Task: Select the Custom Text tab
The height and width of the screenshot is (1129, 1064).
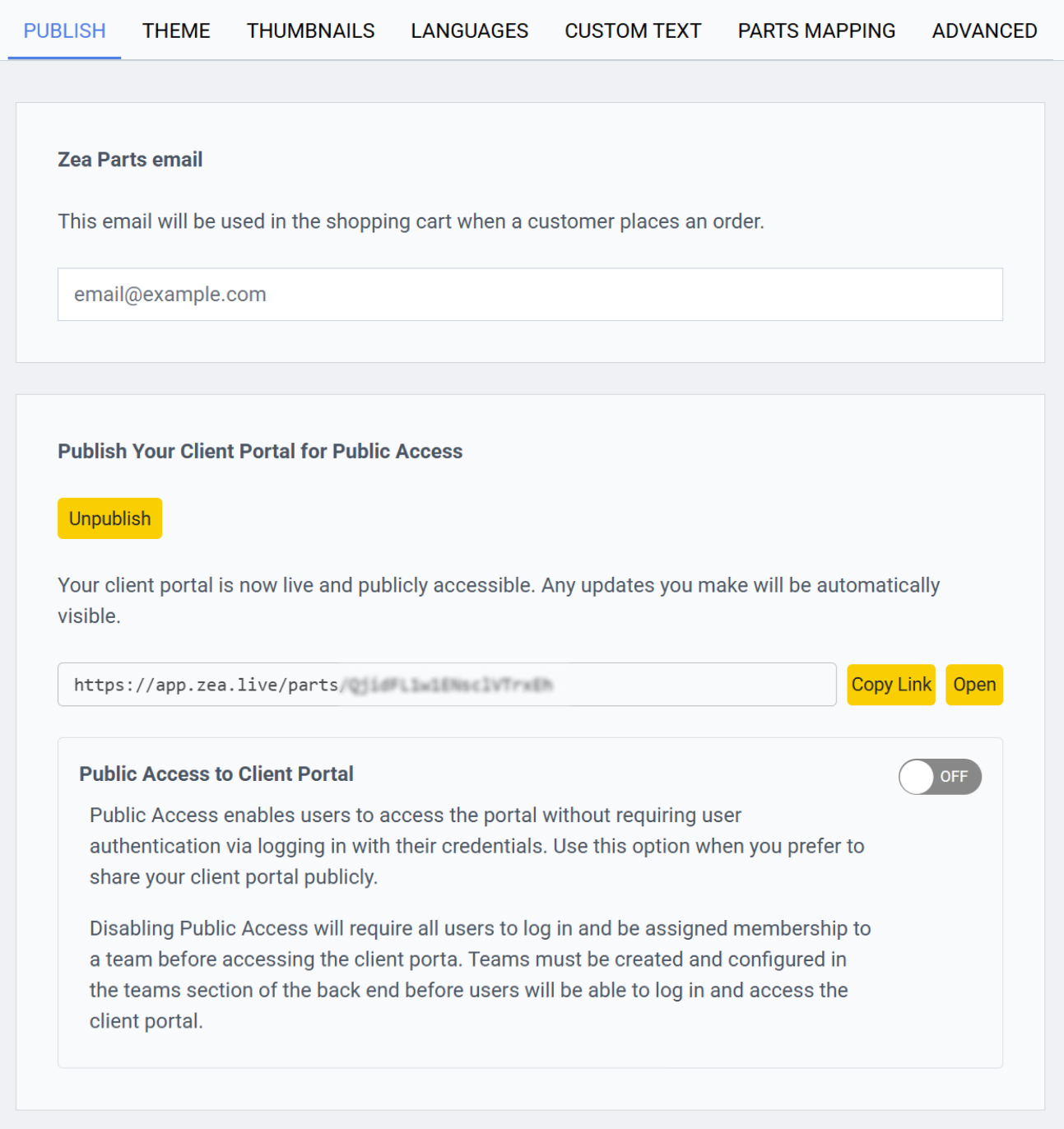Action: (x=633, y=31)
